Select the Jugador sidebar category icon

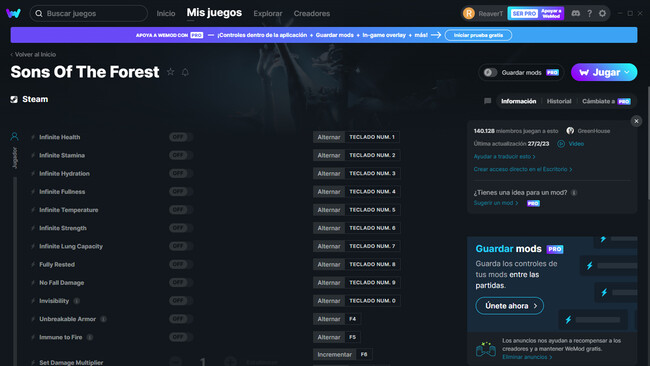point(15,136)
